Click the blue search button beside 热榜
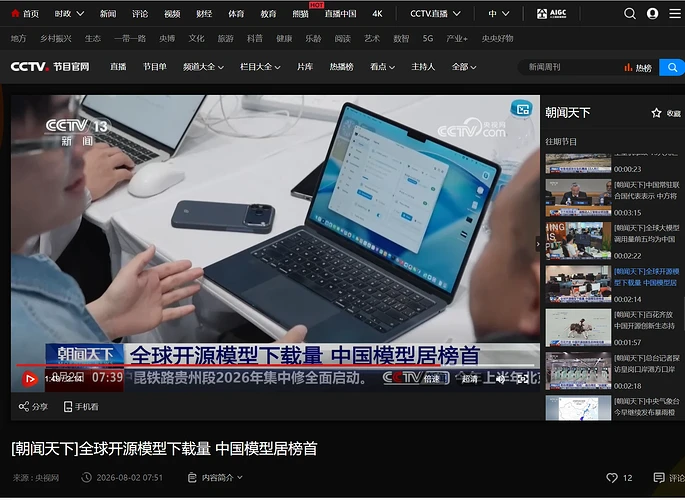The width and height of the screenshot is (685, 500). click(x=672, y=67)
